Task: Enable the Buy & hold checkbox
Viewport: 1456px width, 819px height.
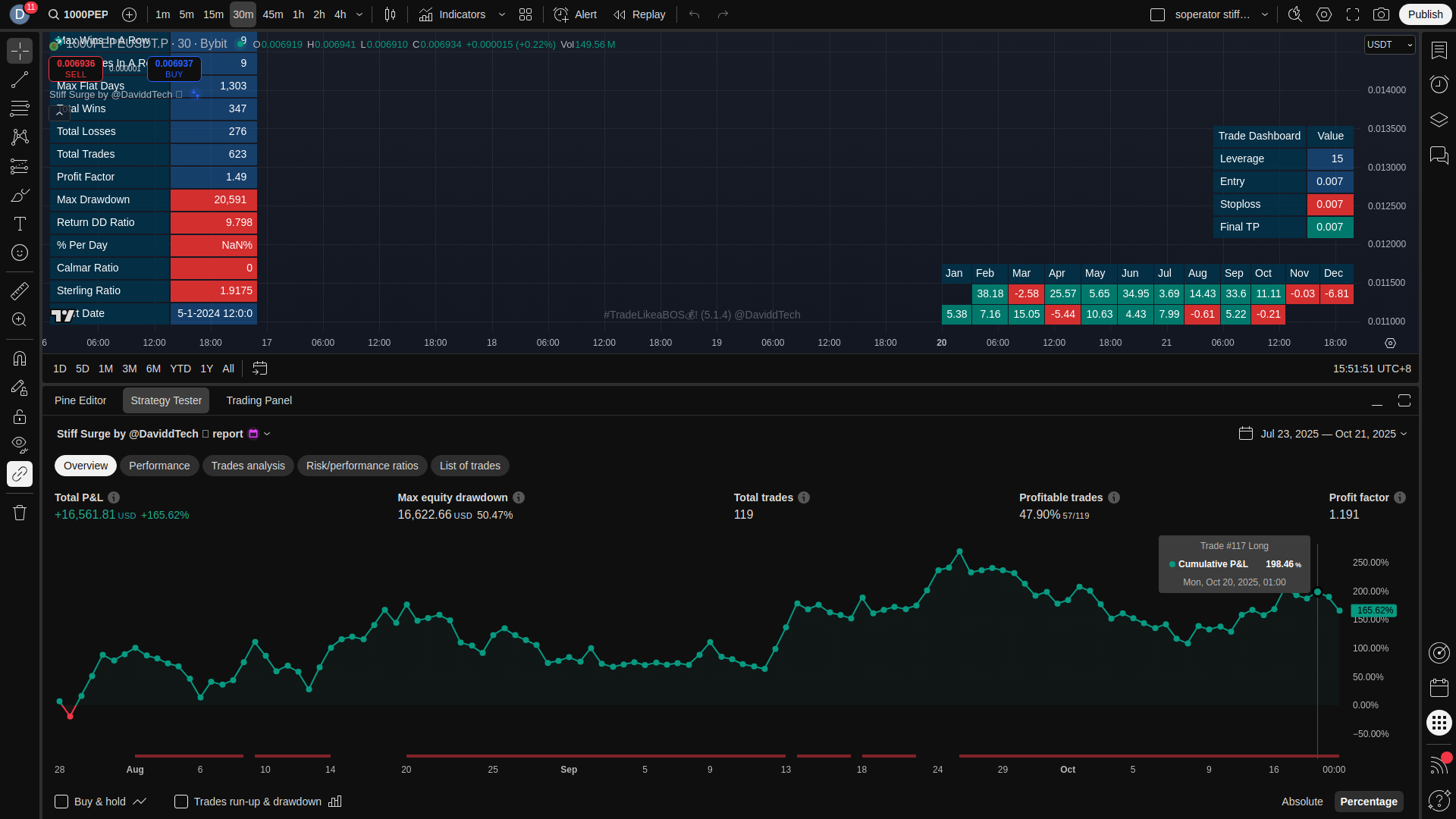Action: (x=61, y=802)
